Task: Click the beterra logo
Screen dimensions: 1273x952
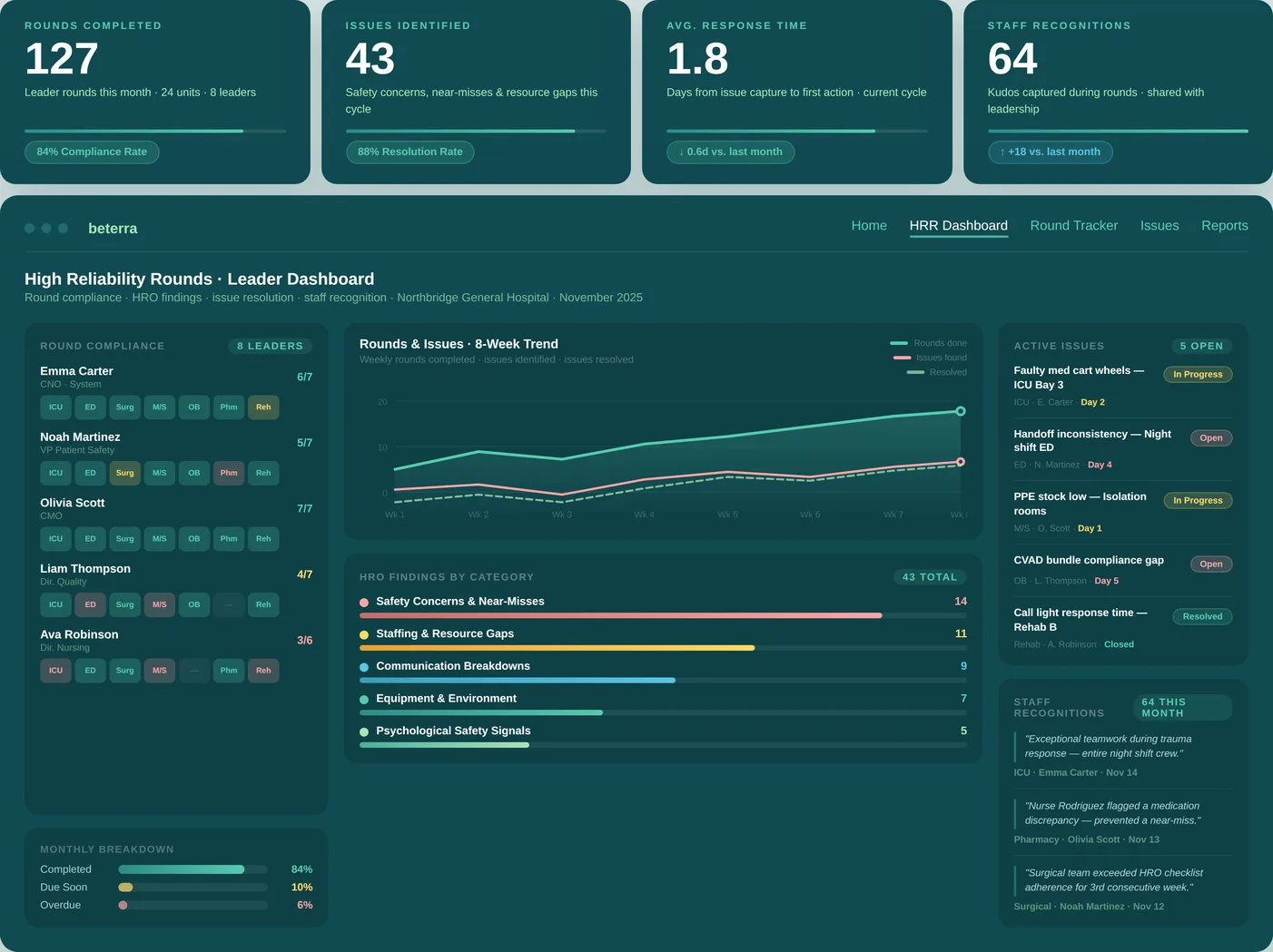Action: pyautogui.click(x=113, y=228)
